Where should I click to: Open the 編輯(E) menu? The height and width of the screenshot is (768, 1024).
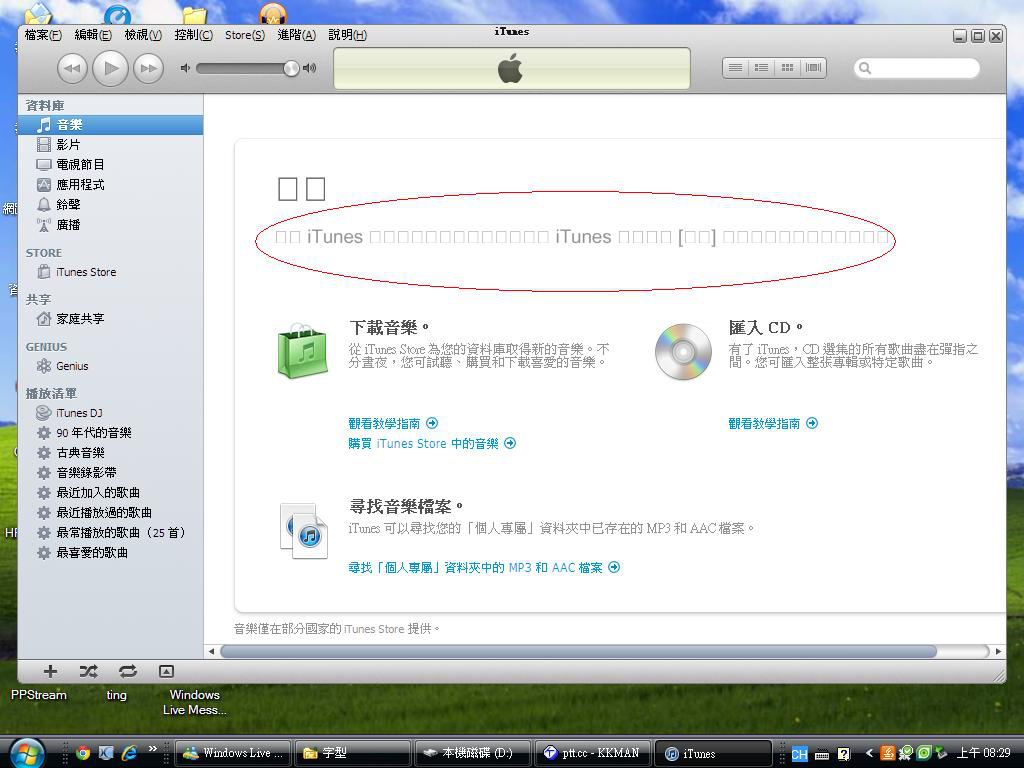coord(93,35)
